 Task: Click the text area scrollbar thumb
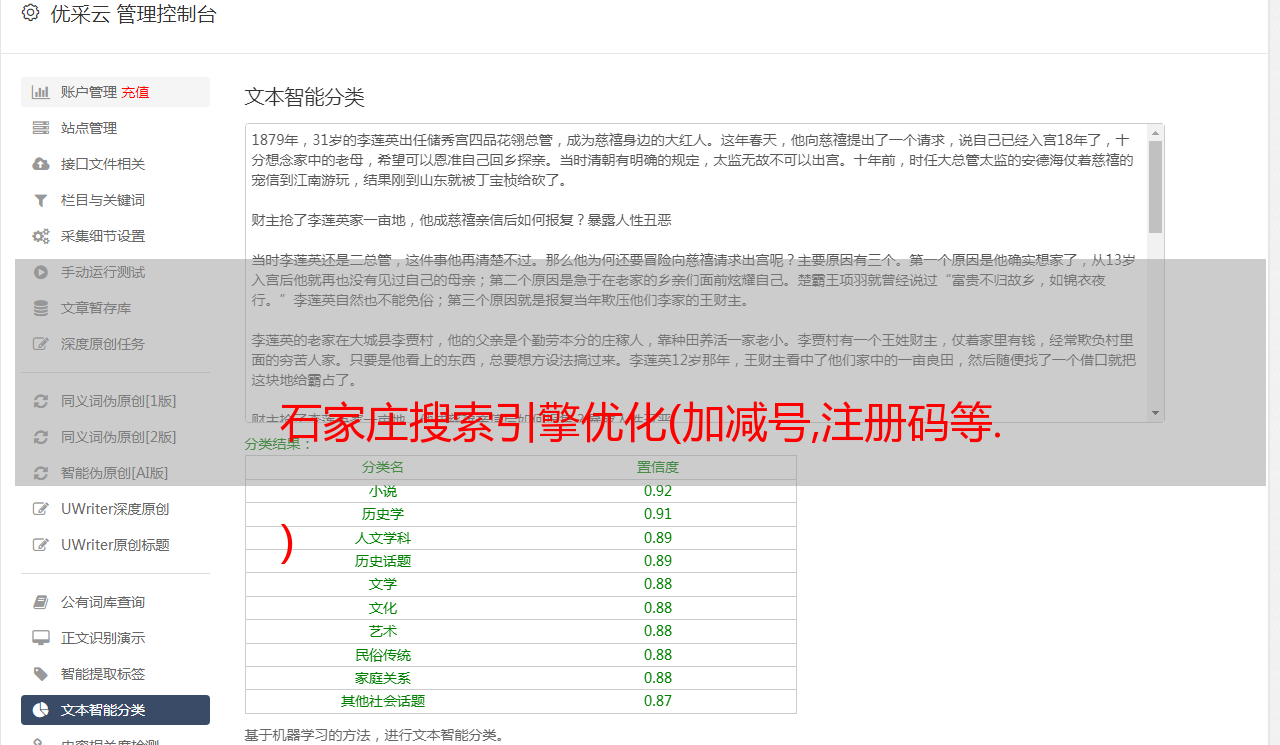click(1156, 186)
